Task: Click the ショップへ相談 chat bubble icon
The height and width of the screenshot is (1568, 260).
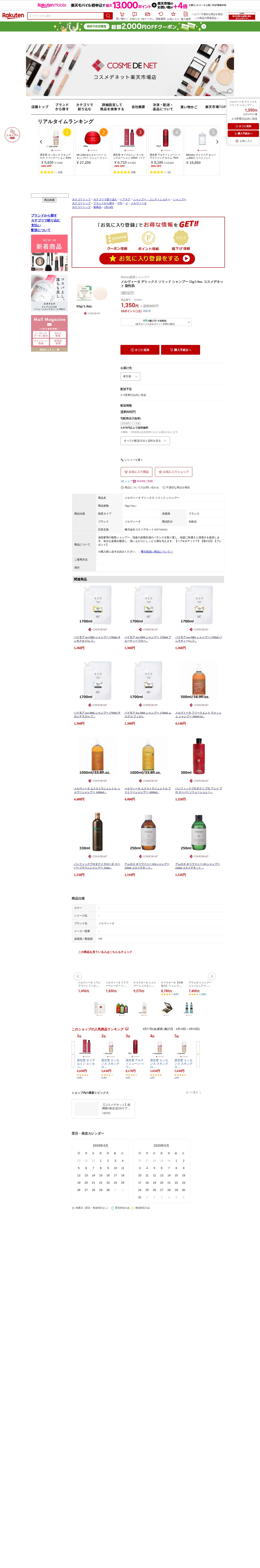Action: (x=12, y=134)
